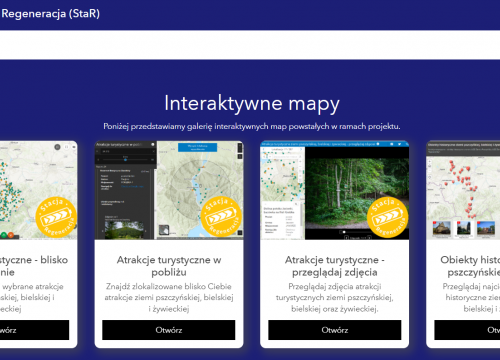The width and height of the screenshot is (500, 360).
Task: Click Otwórz on the Obiekty historyczne card
Action: (x=467, y=330)
